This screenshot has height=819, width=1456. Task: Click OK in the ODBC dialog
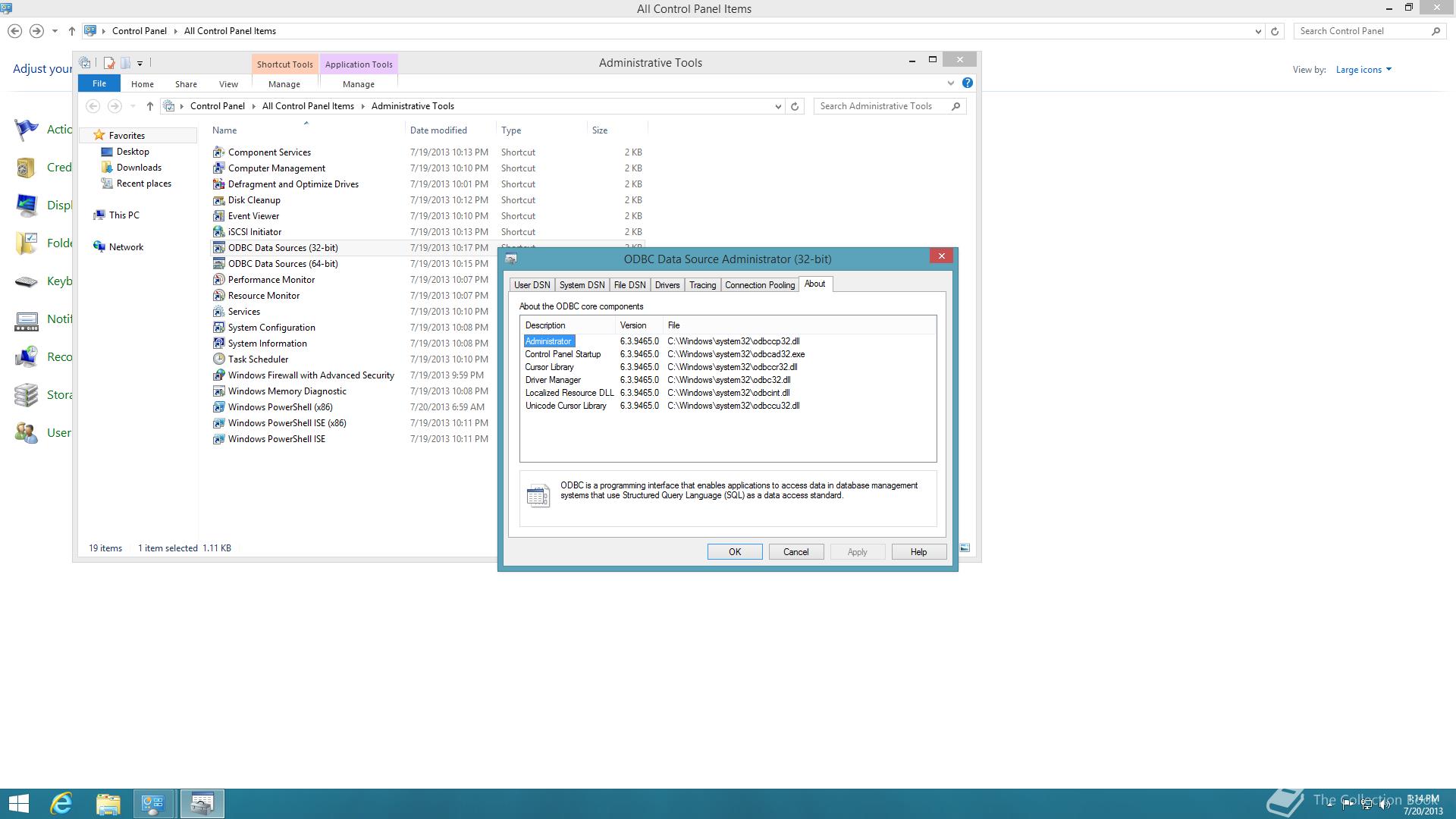coord(735,552)
